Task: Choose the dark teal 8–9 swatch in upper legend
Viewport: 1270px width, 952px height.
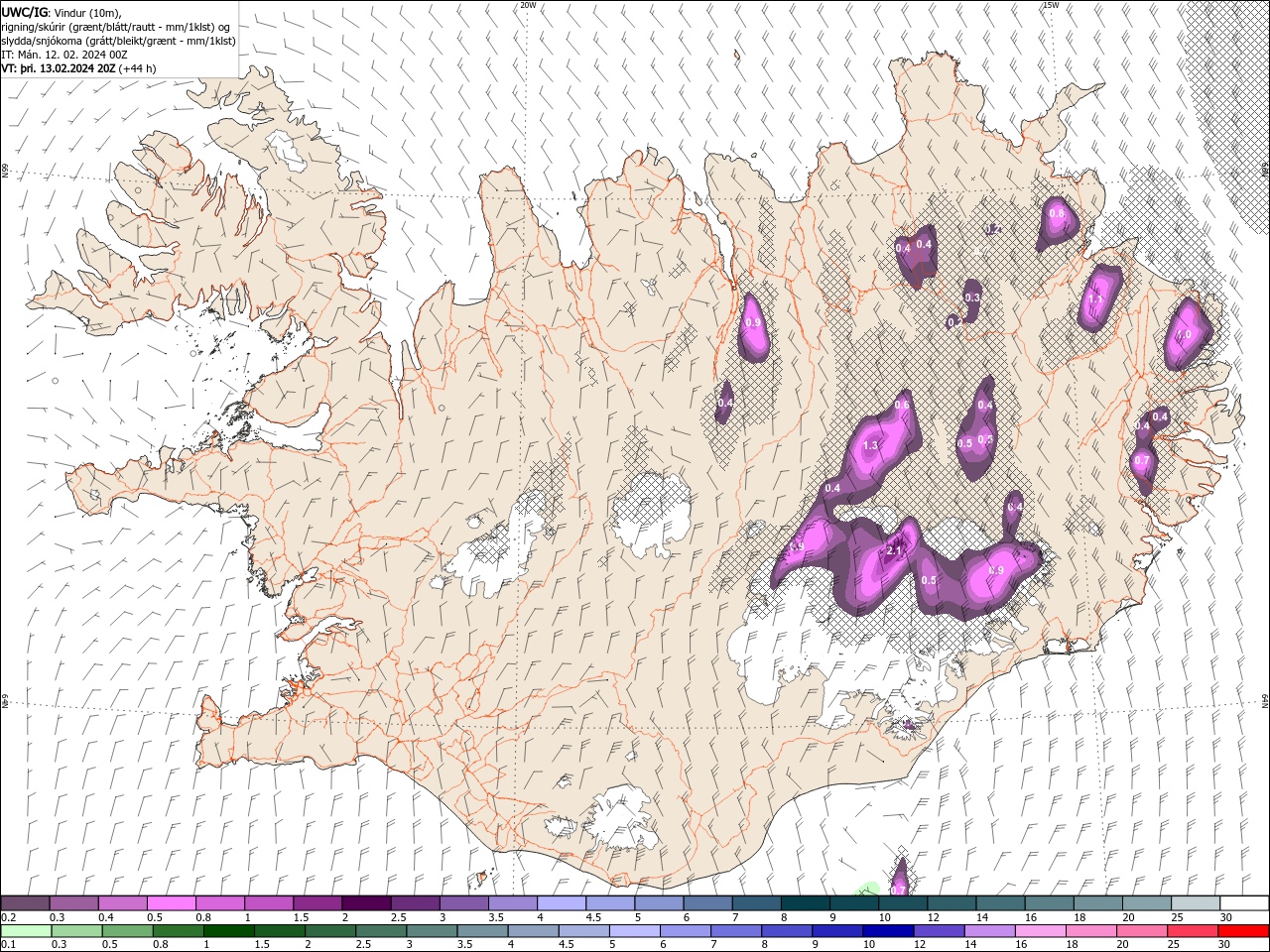Action: coord(804,903)
